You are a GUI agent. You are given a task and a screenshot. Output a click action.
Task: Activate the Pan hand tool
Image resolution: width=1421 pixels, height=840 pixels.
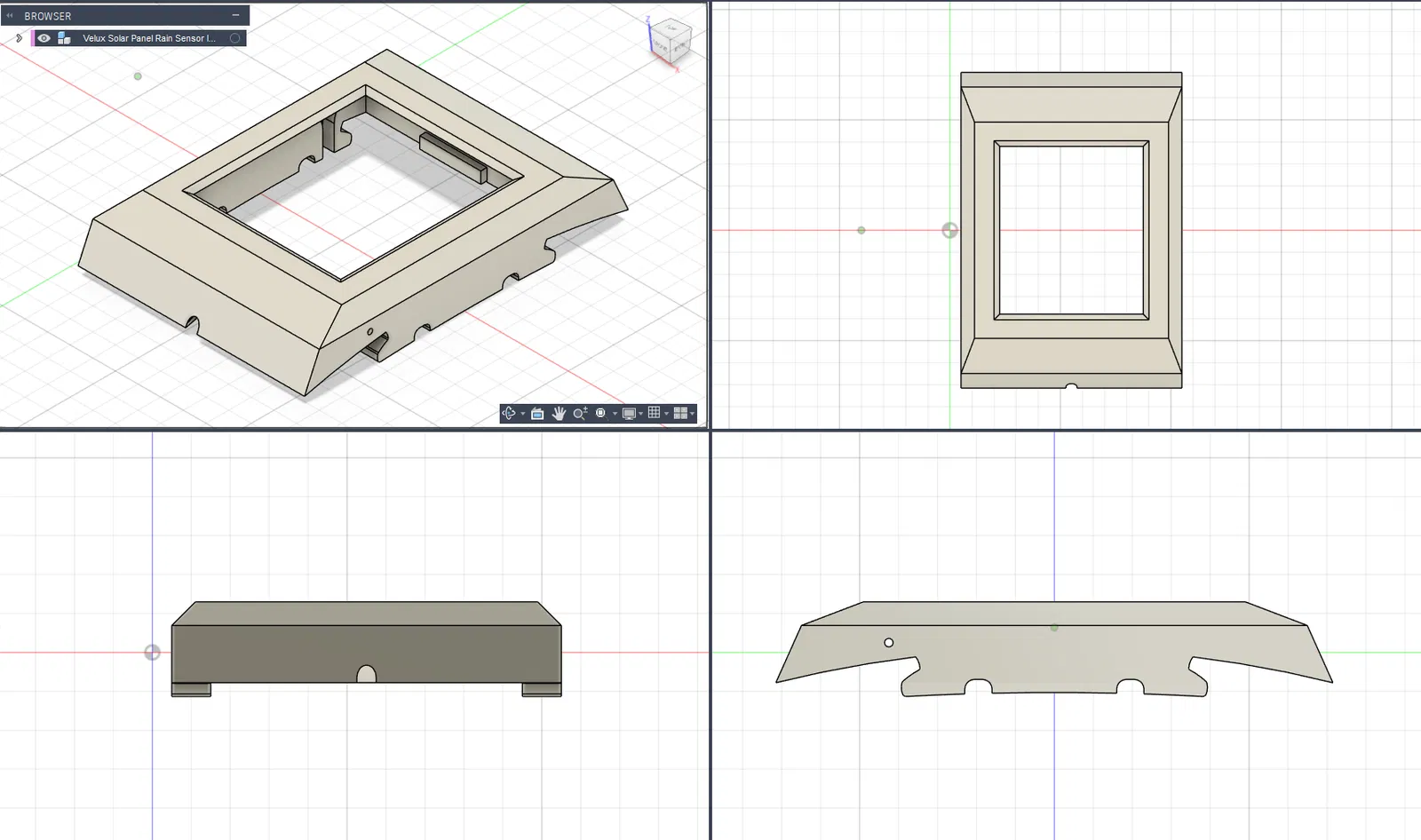[559, 414]
